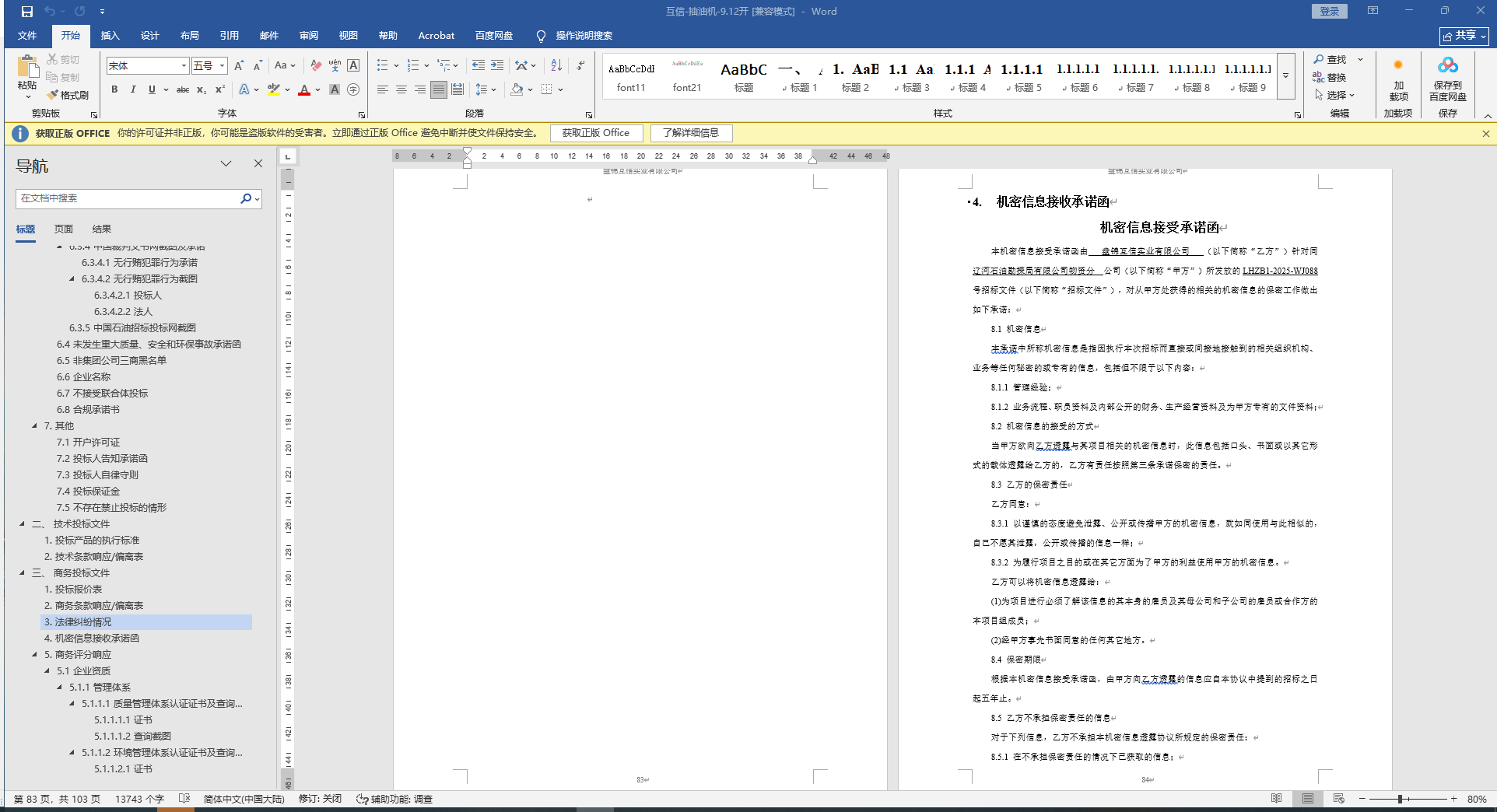Screen dimensions: 1497x812
Task: Switch to the 布局 (Layout) ribbon tab
Action: [x=190, y=36]
